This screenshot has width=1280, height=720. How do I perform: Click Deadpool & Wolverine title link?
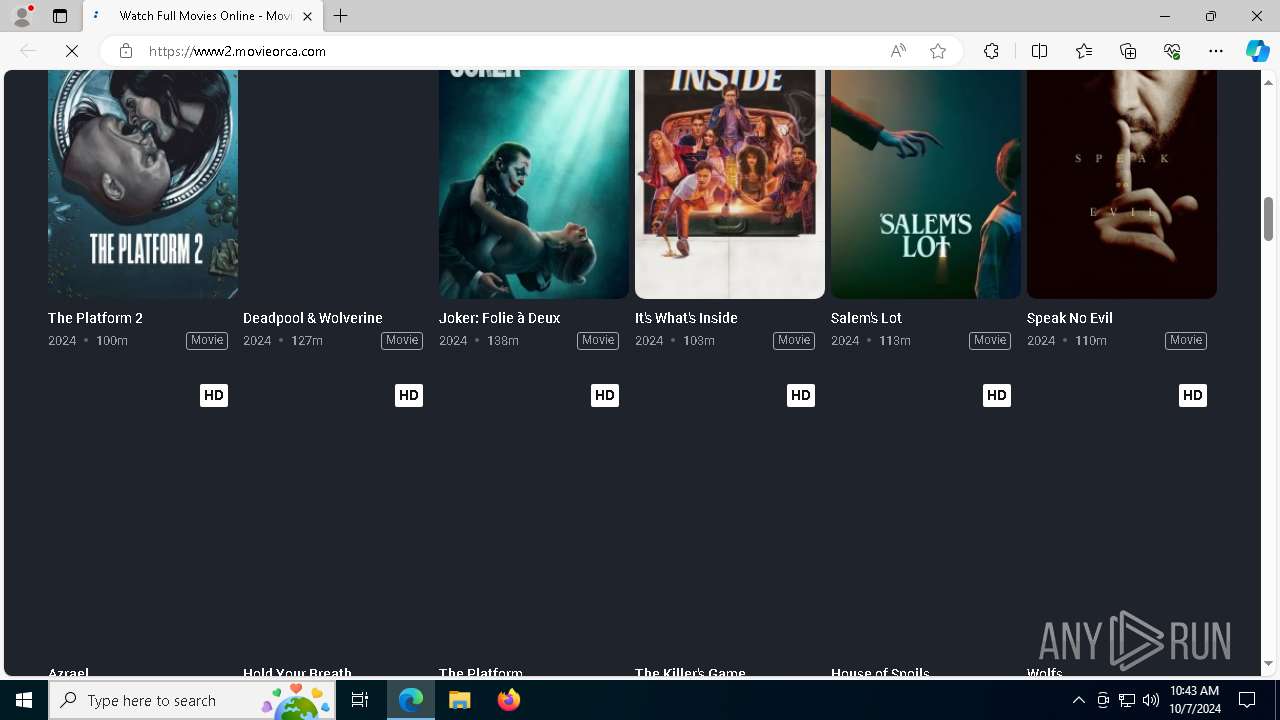pyautogui.click(x=313, y=318)
